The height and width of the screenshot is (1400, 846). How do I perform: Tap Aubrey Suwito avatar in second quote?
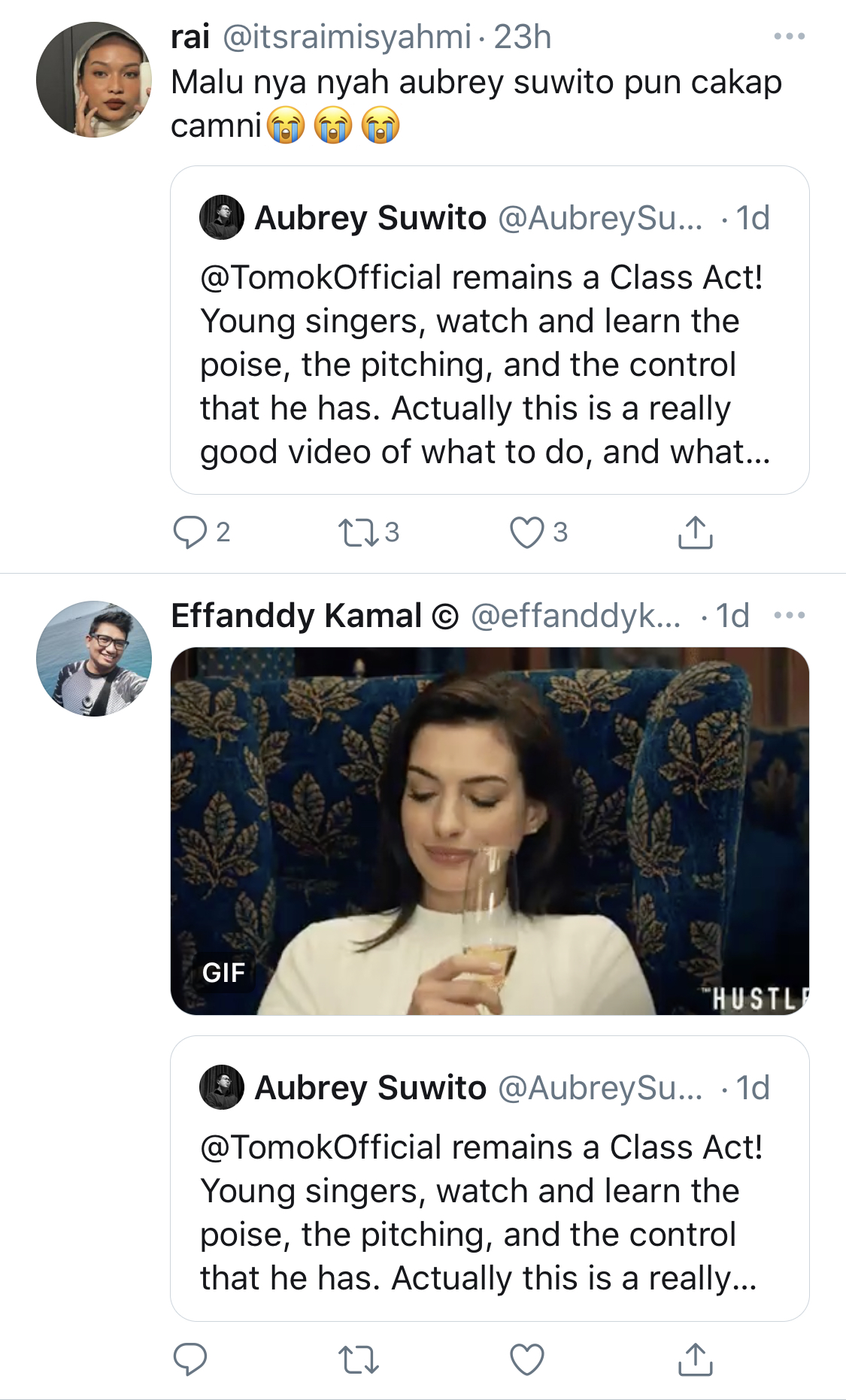click(x=222, y=1087)
